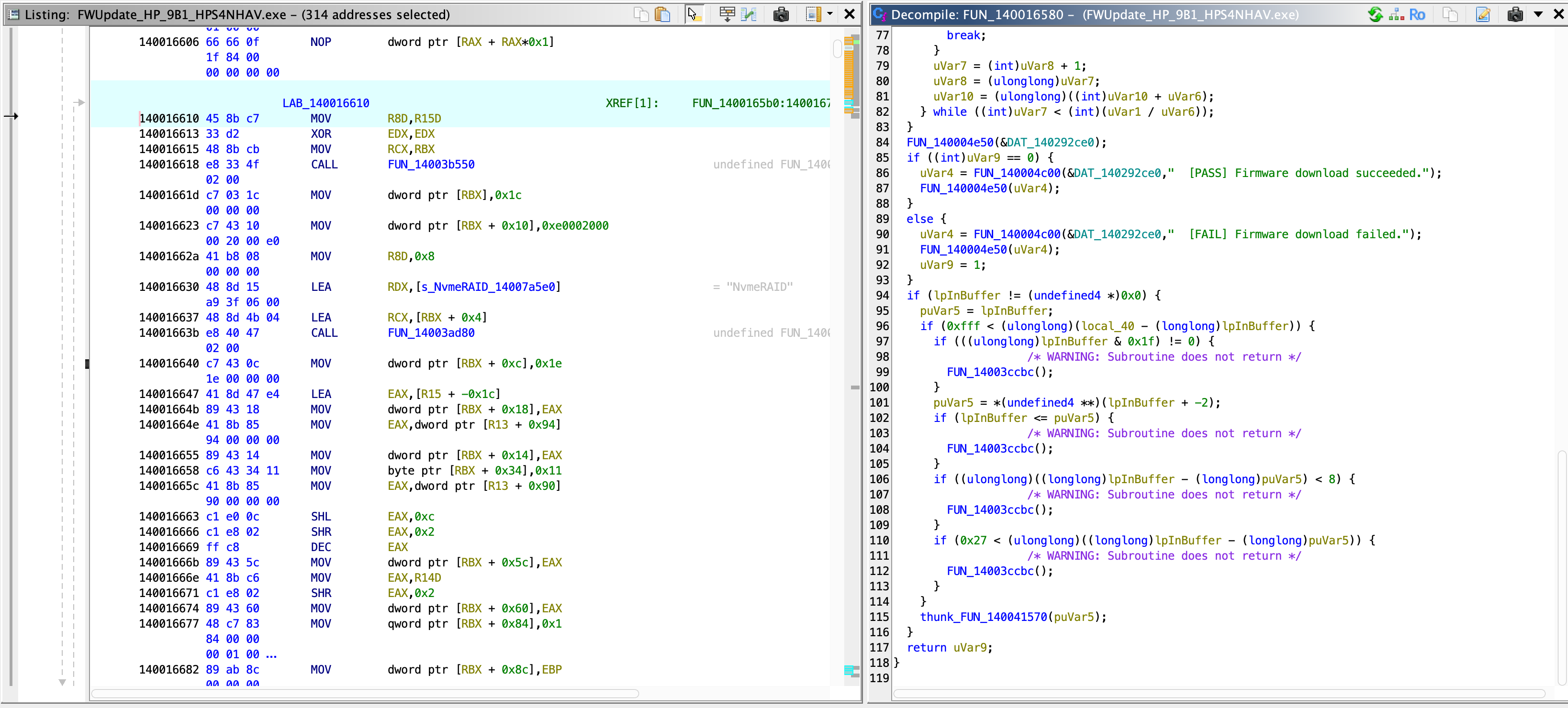
Task: Re-decompile with the green refresh icon
Action: point(1376,14)
